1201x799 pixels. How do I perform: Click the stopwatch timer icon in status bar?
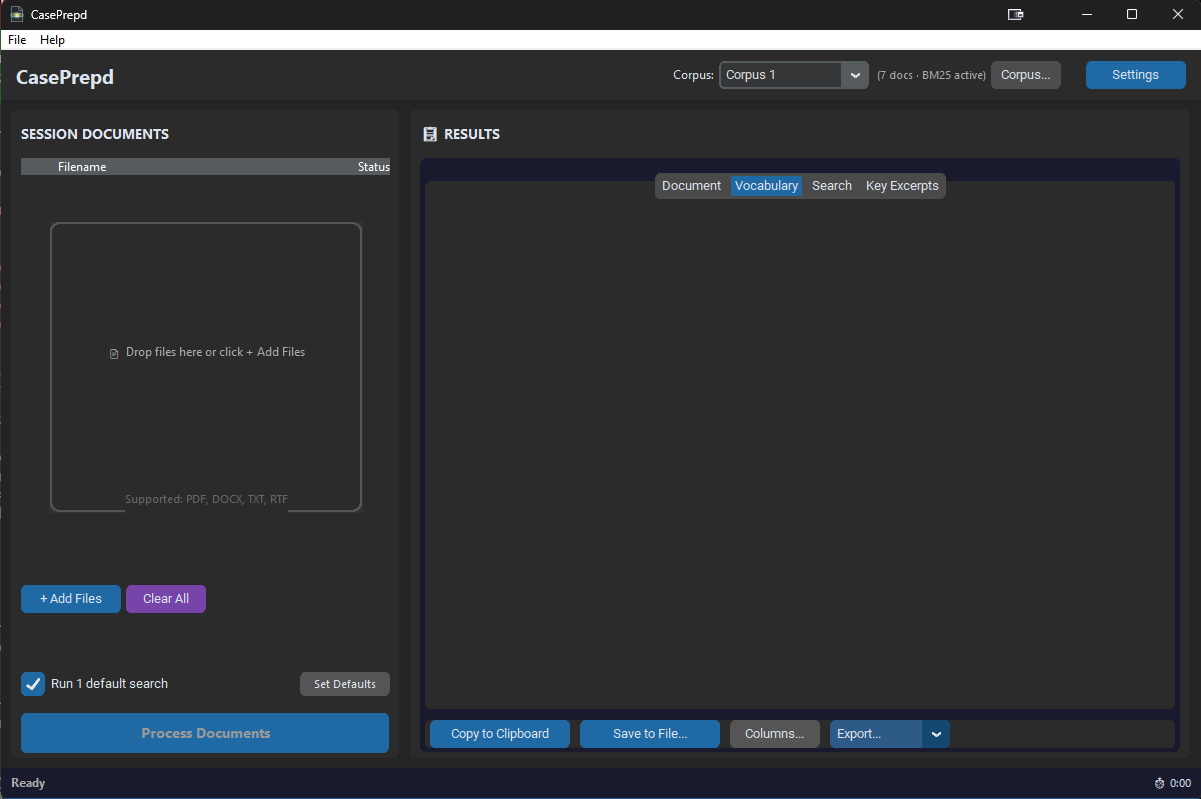click(x=1159, y=783)
